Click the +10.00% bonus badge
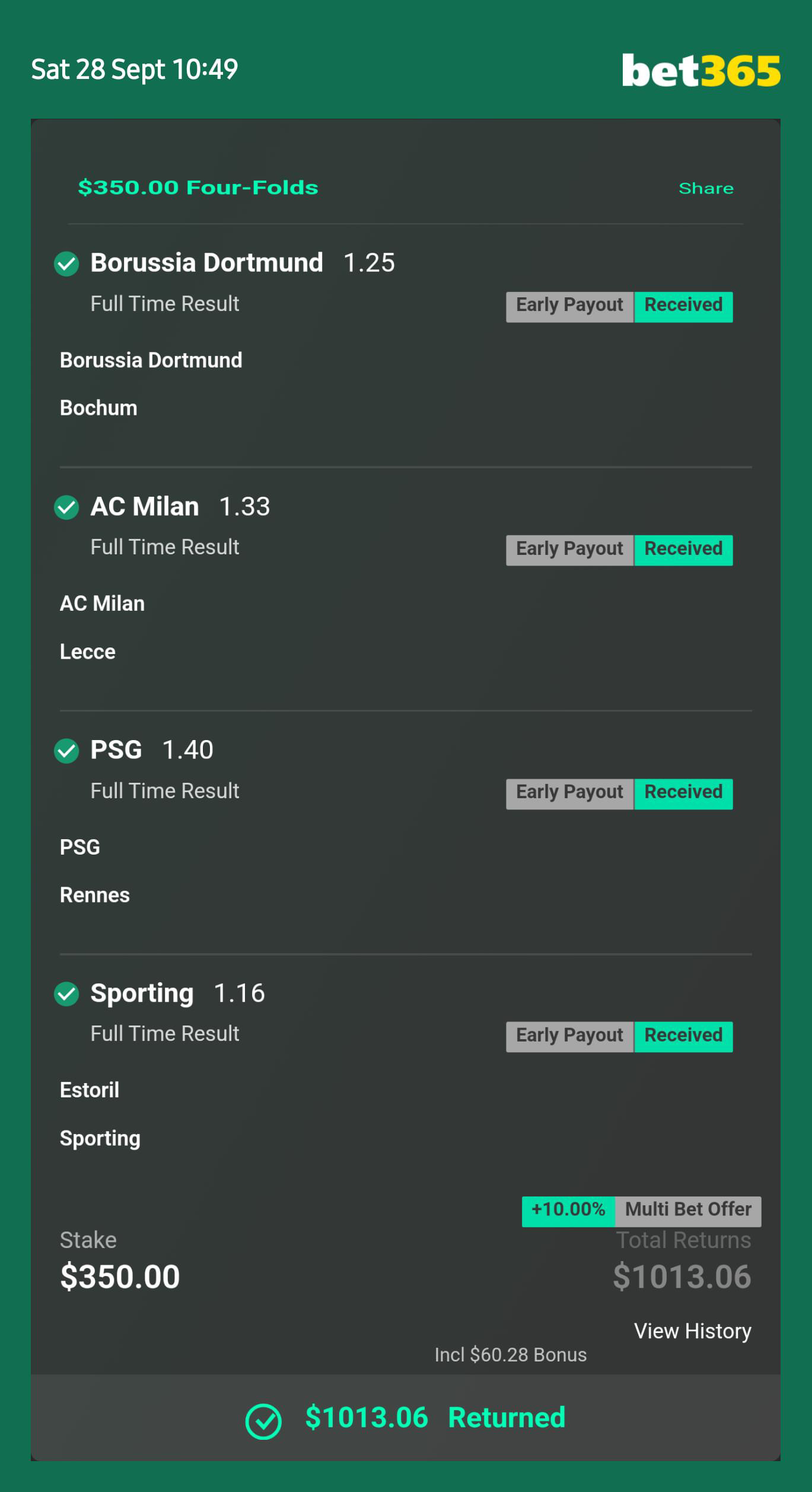This screenshot has height=1492, width=812. click(x=568, y=1211)
